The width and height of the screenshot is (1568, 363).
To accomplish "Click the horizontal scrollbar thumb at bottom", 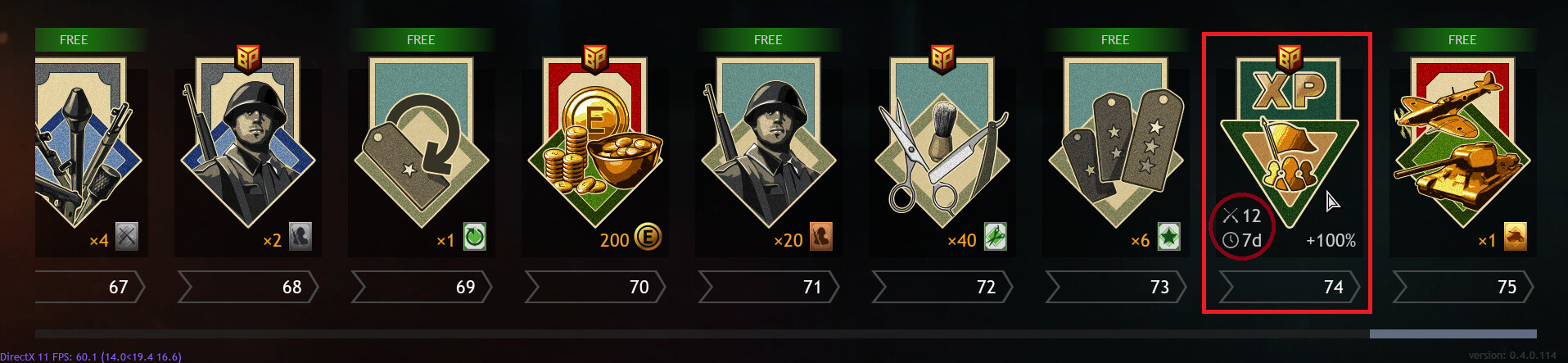I will coord(1453,334).
